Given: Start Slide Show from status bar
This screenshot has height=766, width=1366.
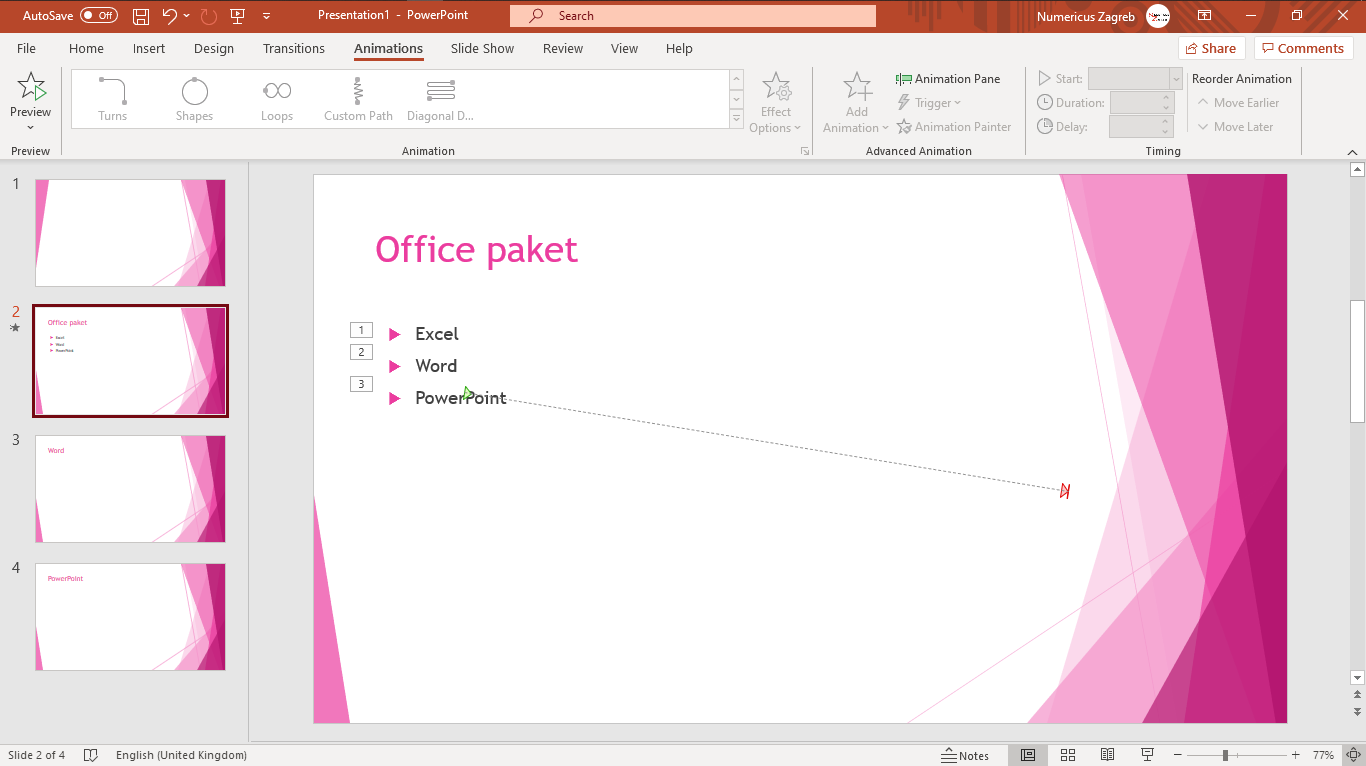Looking at the screenshot, I should click(1147, 755).
